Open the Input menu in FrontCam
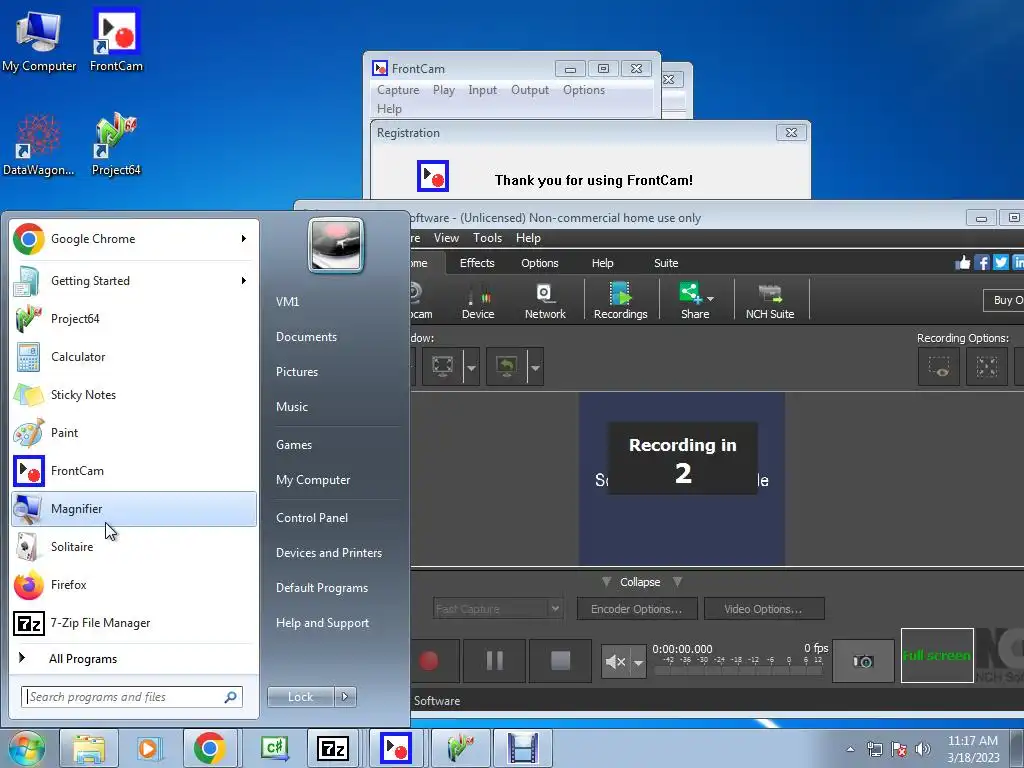This screenshot has height=768, width=1024. 482,90
